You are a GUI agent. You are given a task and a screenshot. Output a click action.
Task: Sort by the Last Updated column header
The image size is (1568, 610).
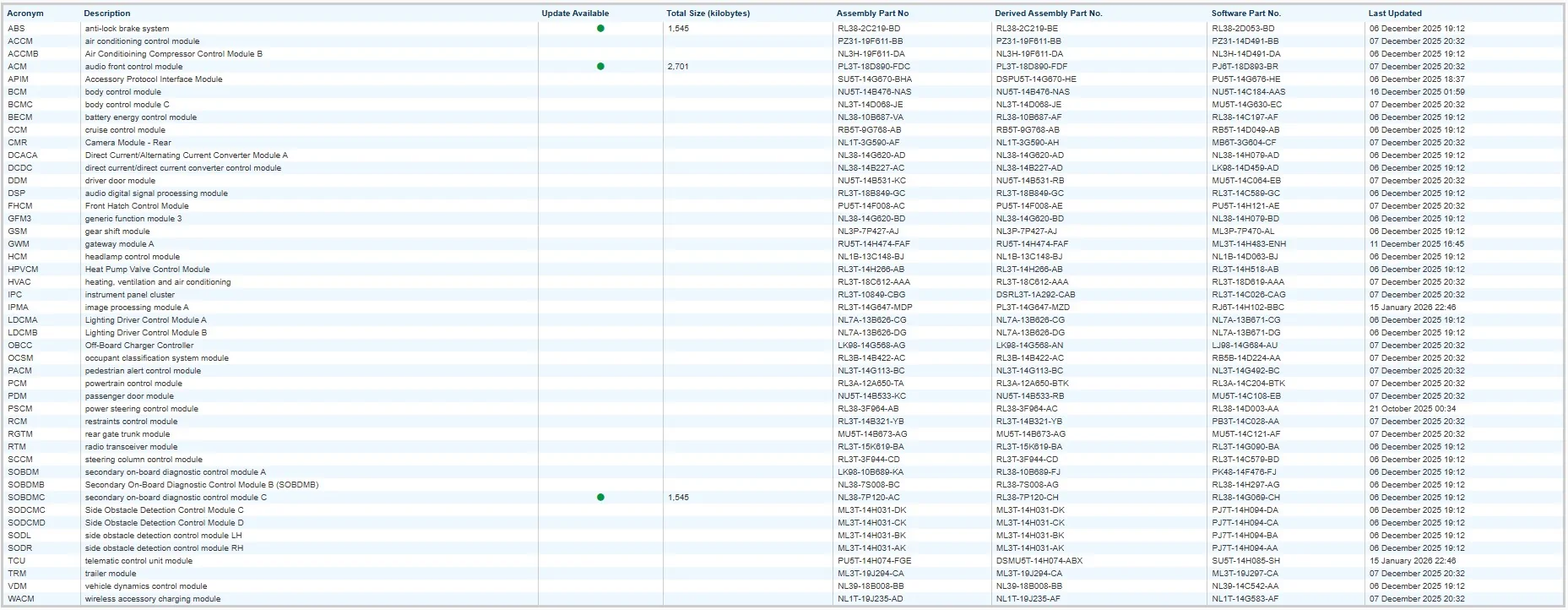pyautogui.click(x=1395, y=14)
